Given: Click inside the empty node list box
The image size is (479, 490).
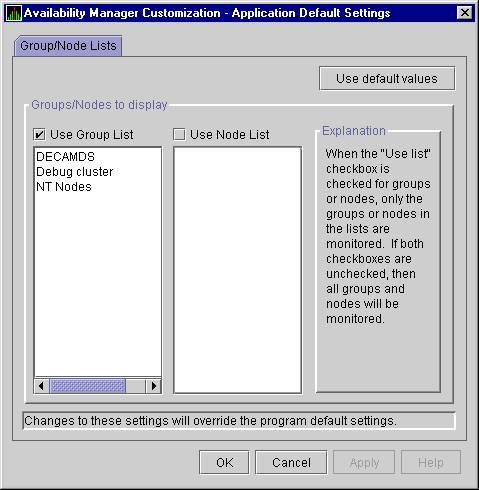Looking at the screenshot, I should (238, 270).
